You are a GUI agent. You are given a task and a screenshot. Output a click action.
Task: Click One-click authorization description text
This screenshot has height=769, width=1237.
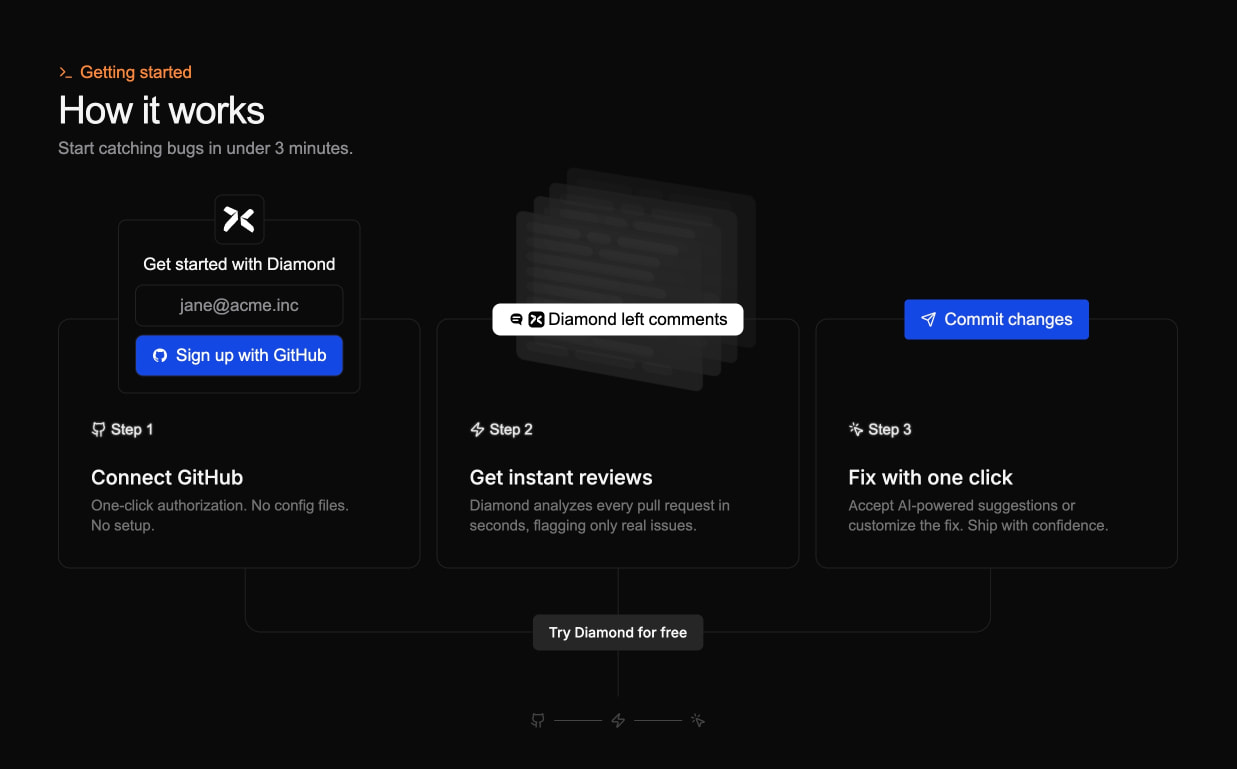[220, 515]
